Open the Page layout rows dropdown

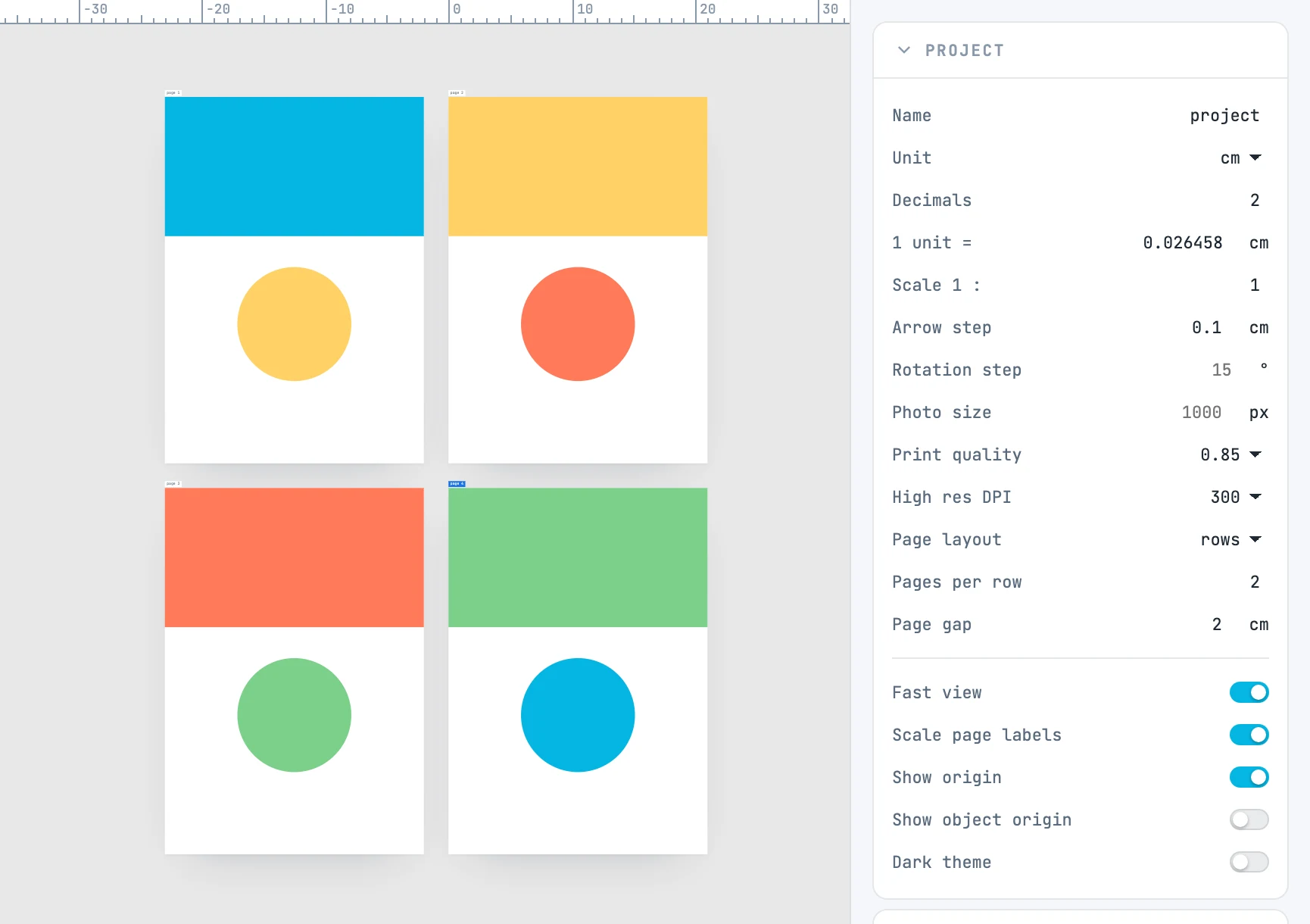[1231, 539]
